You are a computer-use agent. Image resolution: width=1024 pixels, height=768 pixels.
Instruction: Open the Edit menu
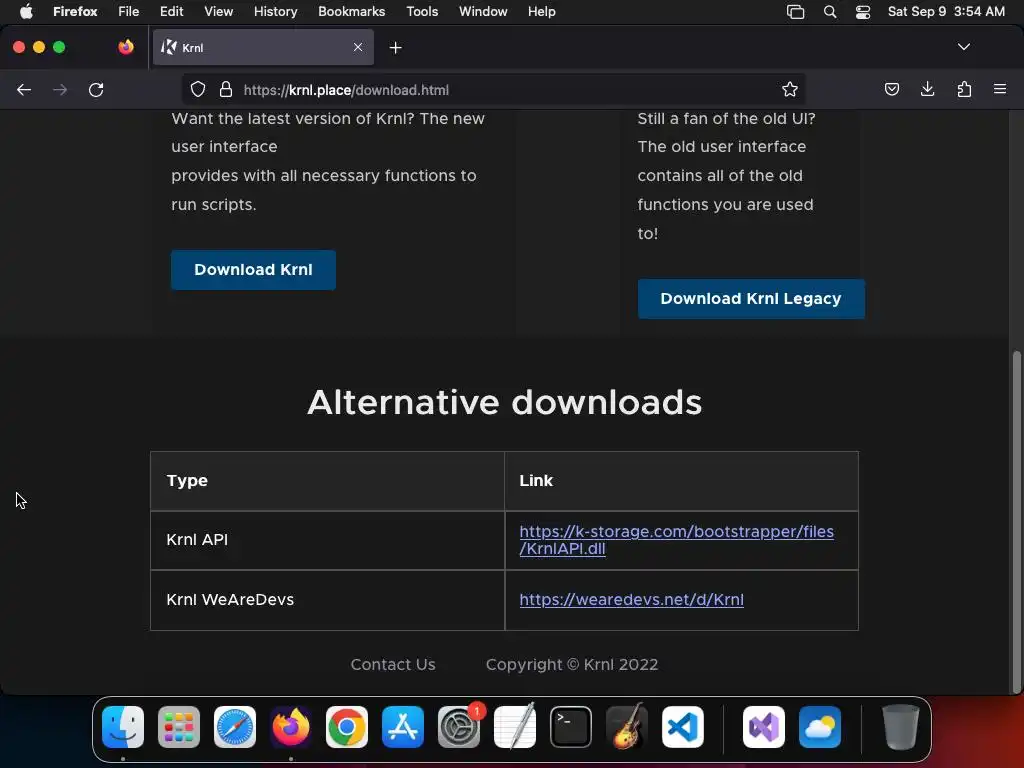point(171,12)
